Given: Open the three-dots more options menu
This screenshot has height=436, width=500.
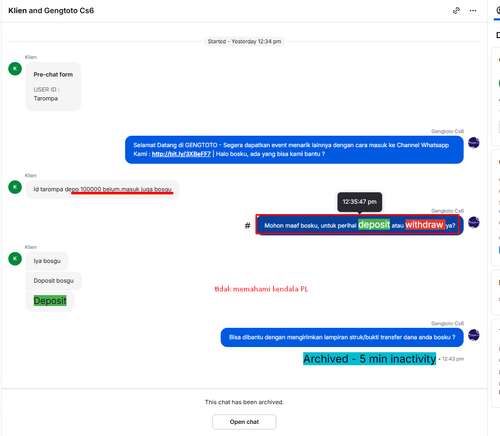Looking at the screenshot, I should click(x=473, y=11).
